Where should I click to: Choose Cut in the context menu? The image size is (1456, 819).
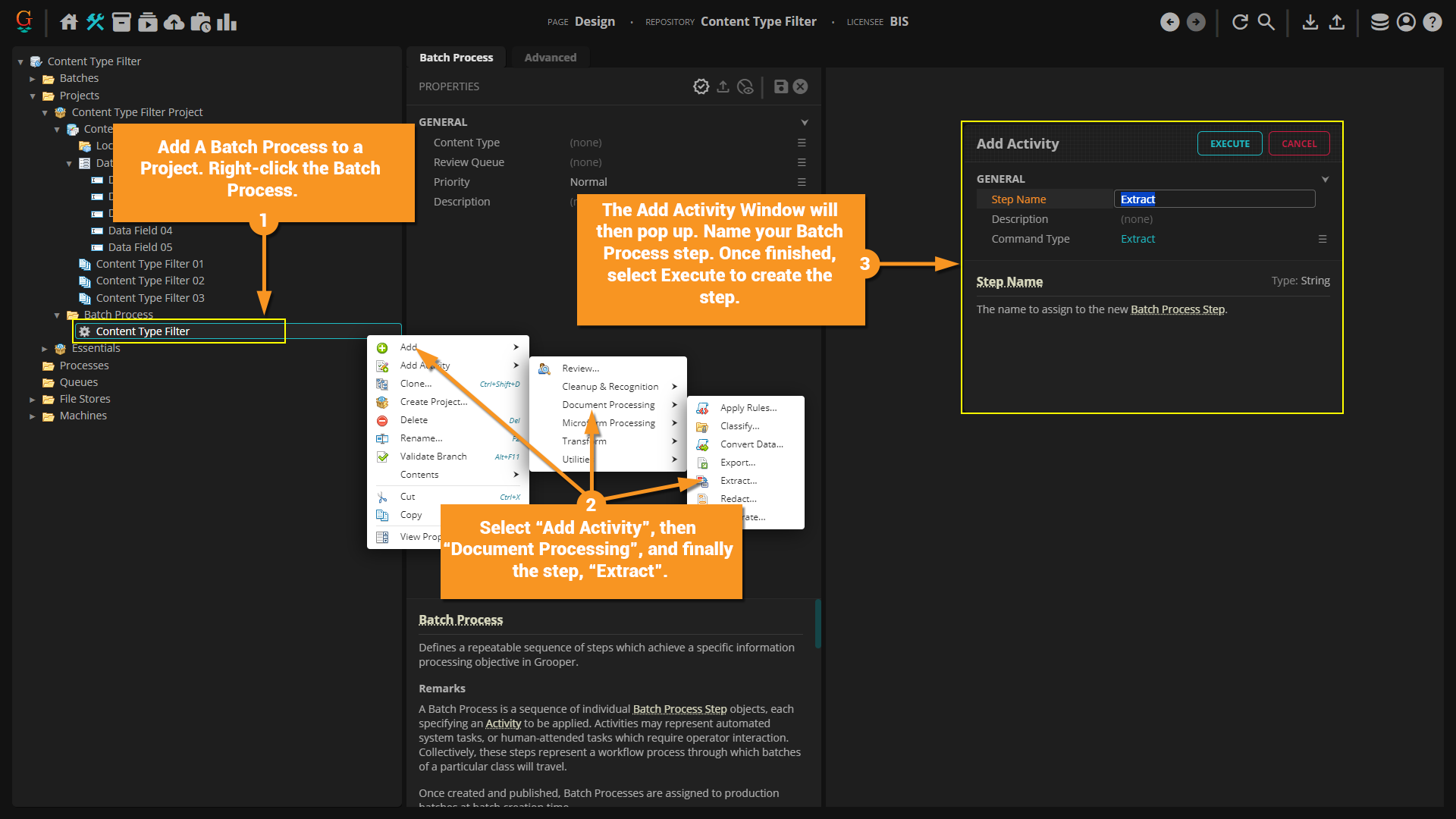click(448, 497)
